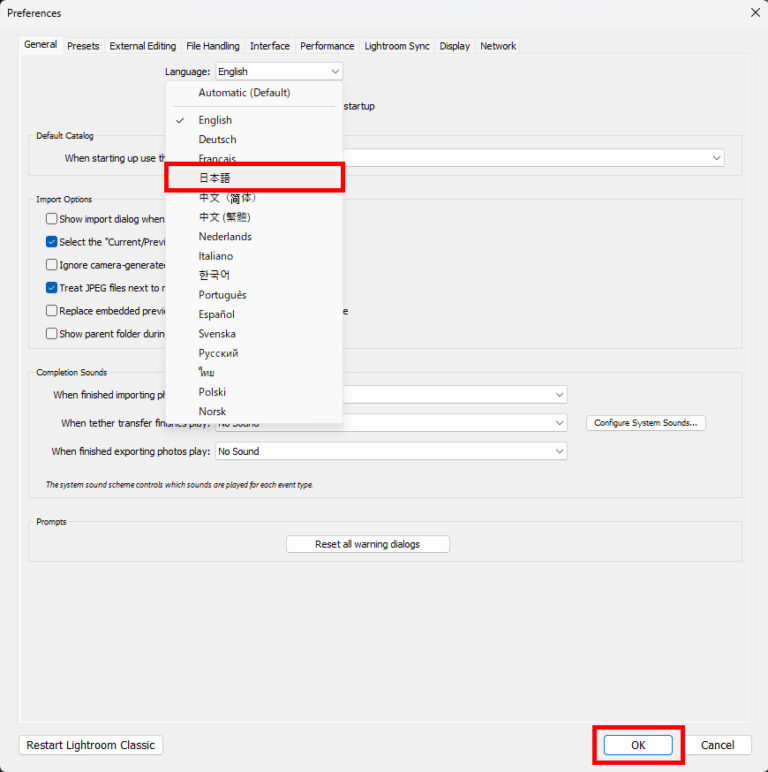Select 日本語 from the language list
This screenshot has height=772, width=768.
point(215,178)
